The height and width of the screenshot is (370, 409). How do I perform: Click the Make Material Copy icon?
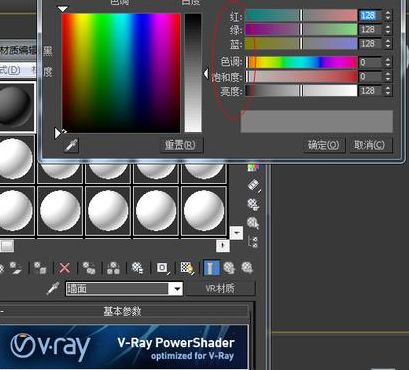pyautogui.click(x=89, y=268)
